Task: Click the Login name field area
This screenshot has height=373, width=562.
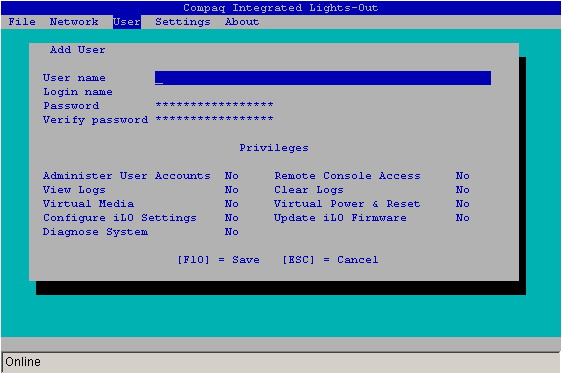Action: [x=323, y=92]
